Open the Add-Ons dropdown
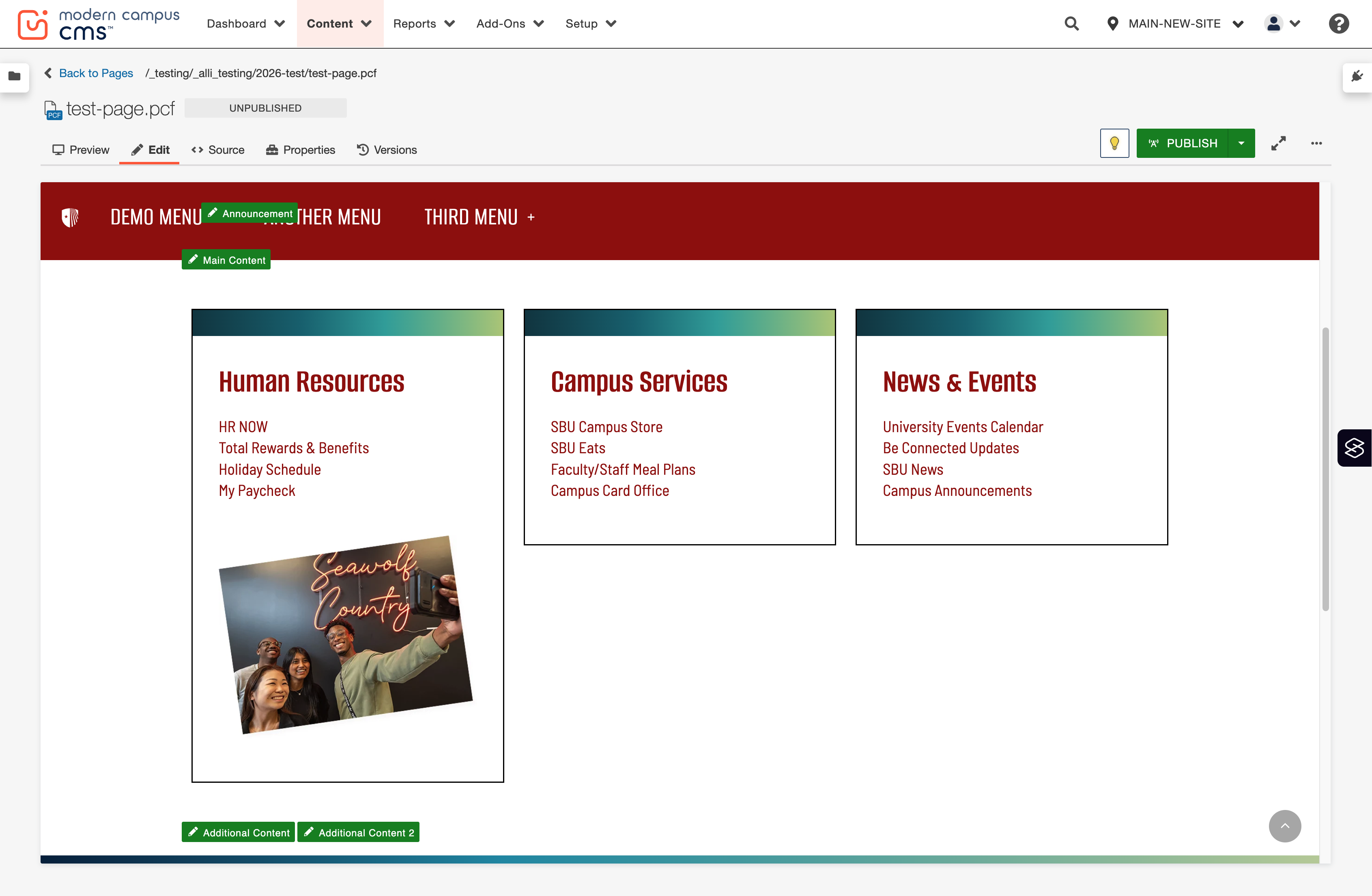The width and height of the screenshot is (1372, 896). click(510, 24)
